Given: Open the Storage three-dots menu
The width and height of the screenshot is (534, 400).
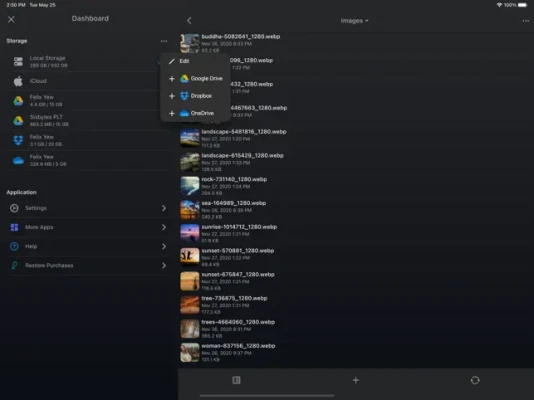Looking at the screenshot, I should coord(164,41).
